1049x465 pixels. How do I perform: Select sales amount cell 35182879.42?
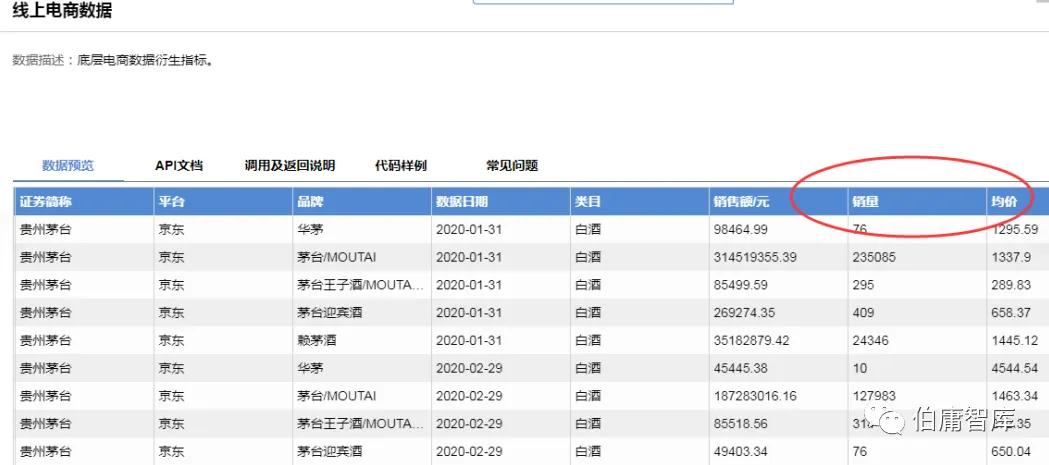[751, 341]
